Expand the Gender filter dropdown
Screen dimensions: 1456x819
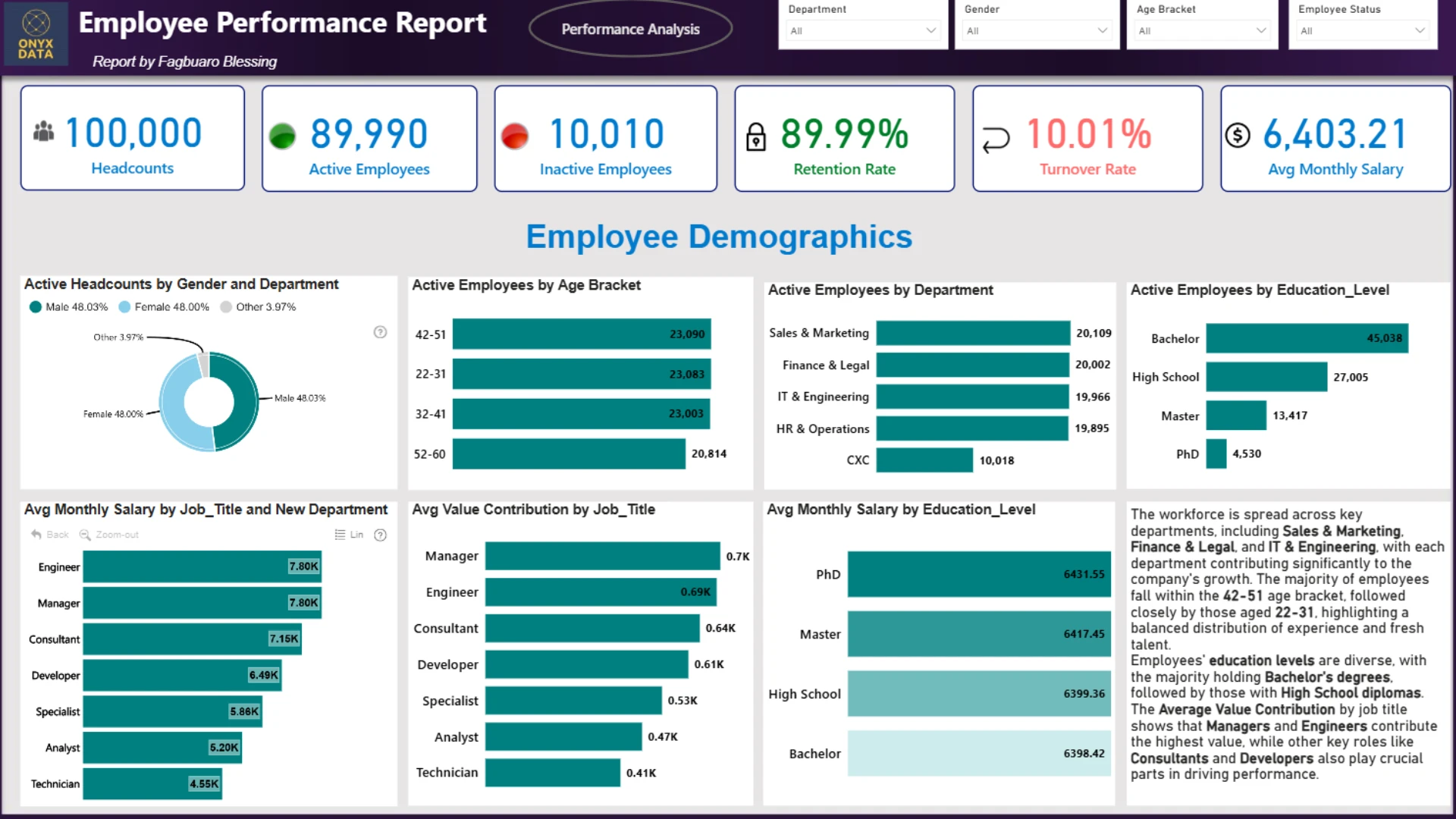tap(1037, 31)
